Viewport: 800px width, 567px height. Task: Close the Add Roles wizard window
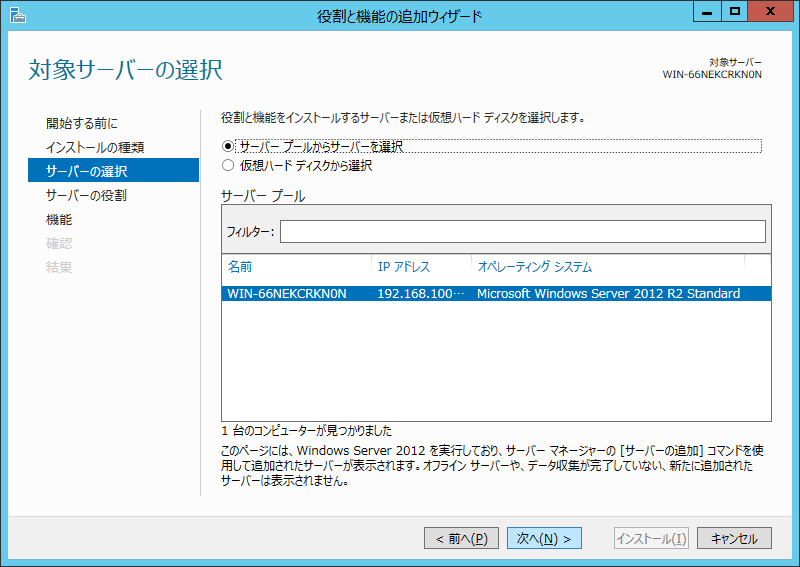click(x=771, y=12)
